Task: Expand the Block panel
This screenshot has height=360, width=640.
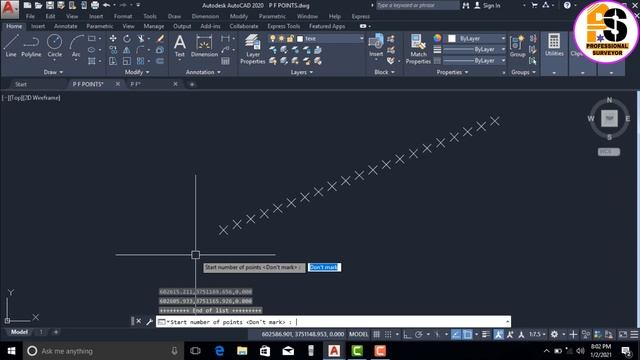Action: 384,72
